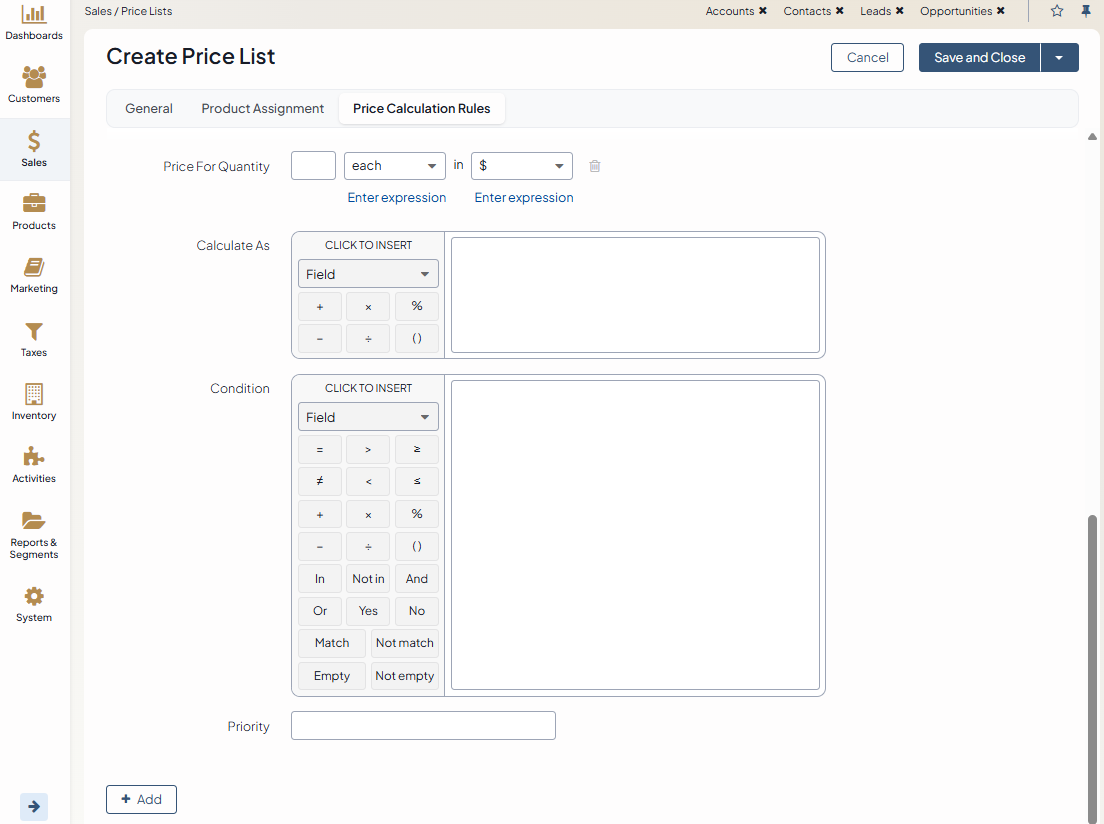
Task: Open the Products briefcase icon
Action: tap(34, 204)
